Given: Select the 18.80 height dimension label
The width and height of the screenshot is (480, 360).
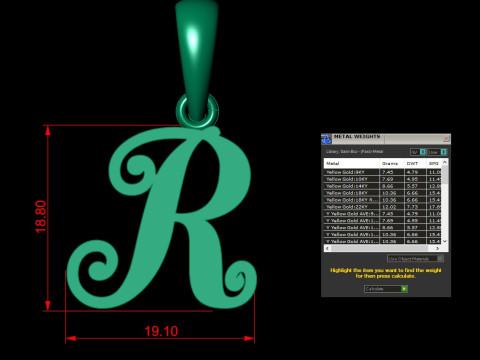Looking at the screenshot, I should pyautogui.click(x=41, y=217).
